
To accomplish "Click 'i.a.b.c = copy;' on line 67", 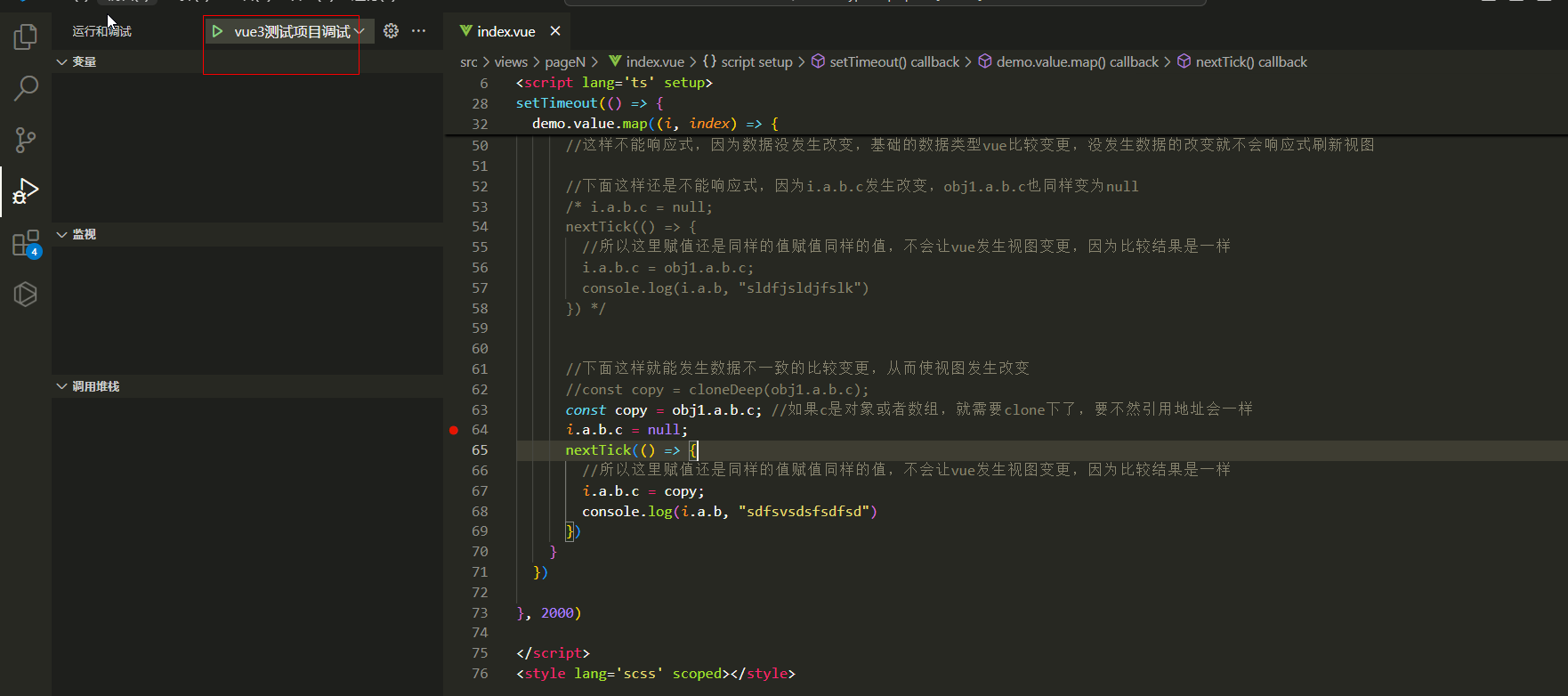I will click(643, 491).
